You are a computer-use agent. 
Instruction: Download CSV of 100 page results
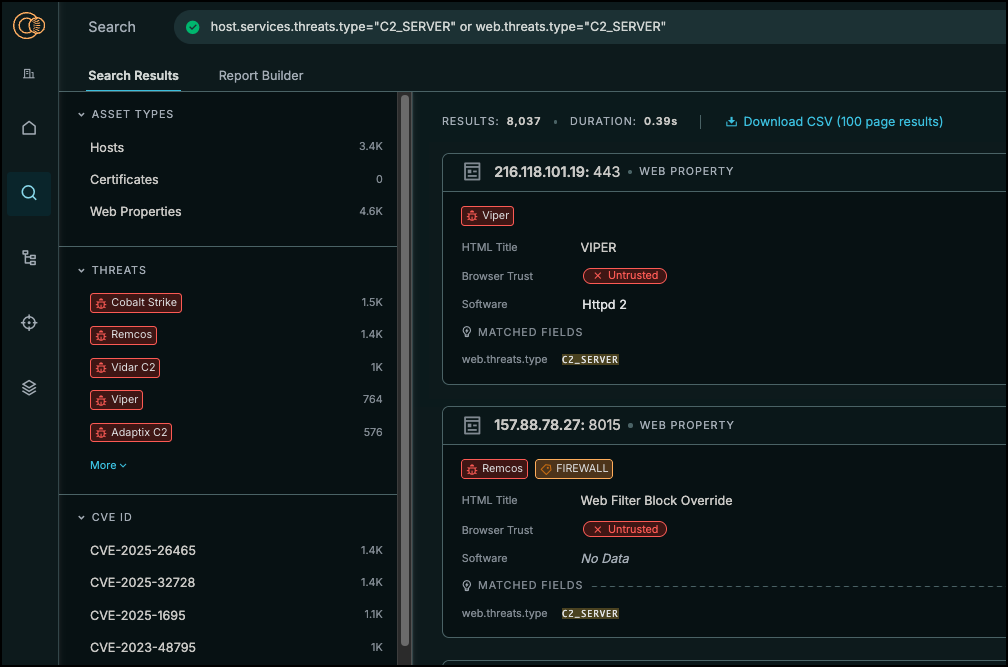pyautogui.click(x=833, y=122)
